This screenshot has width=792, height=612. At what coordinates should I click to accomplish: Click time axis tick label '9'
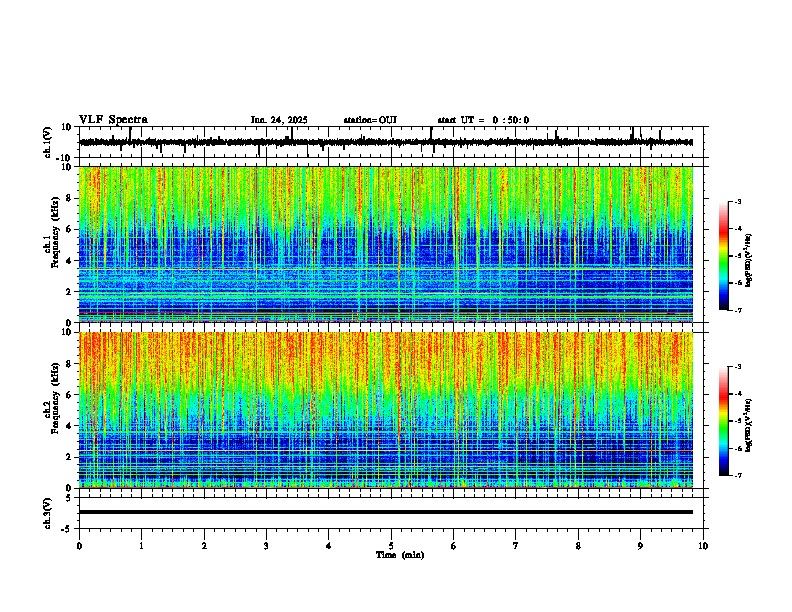coord(640,546)
